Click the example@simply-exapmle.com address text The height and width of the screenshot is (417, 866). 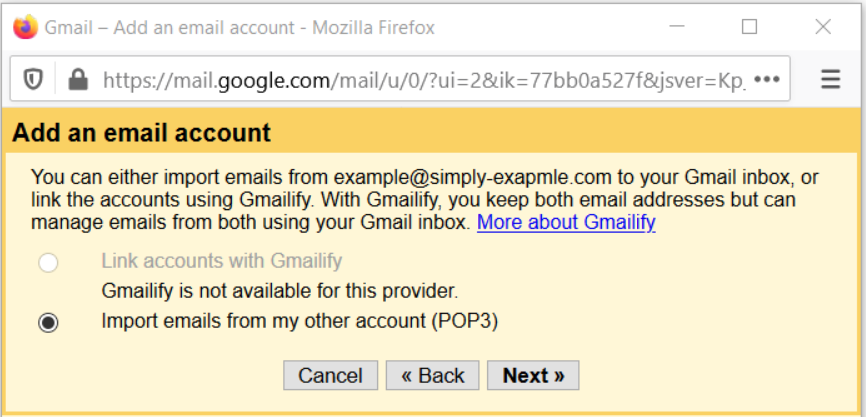point(472,178)
